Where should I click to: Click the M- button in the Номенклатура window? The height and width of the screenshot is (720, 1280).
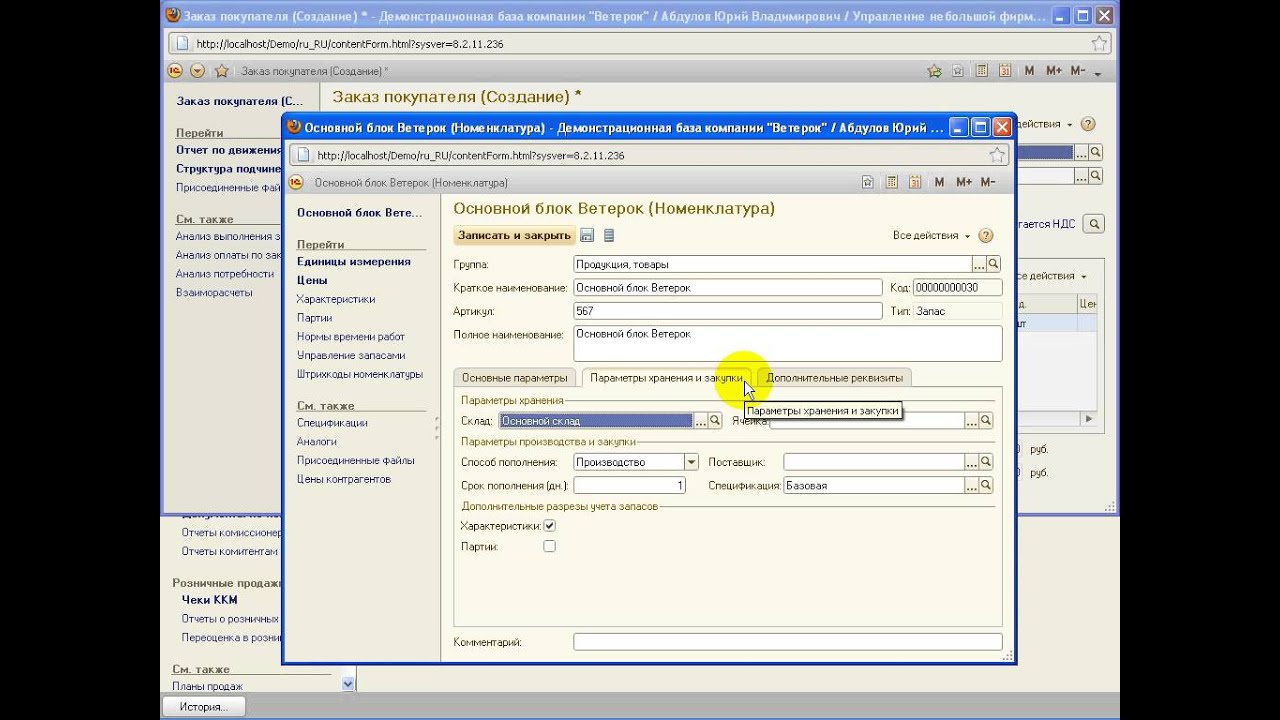point(988,182)
